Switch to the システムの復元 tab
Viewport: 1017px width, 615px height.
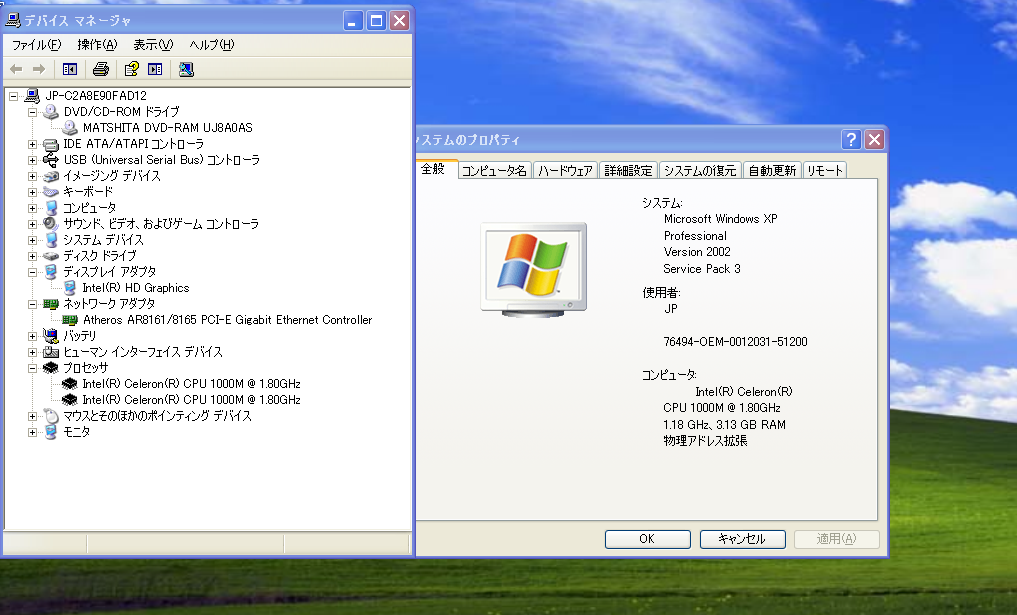700,171
